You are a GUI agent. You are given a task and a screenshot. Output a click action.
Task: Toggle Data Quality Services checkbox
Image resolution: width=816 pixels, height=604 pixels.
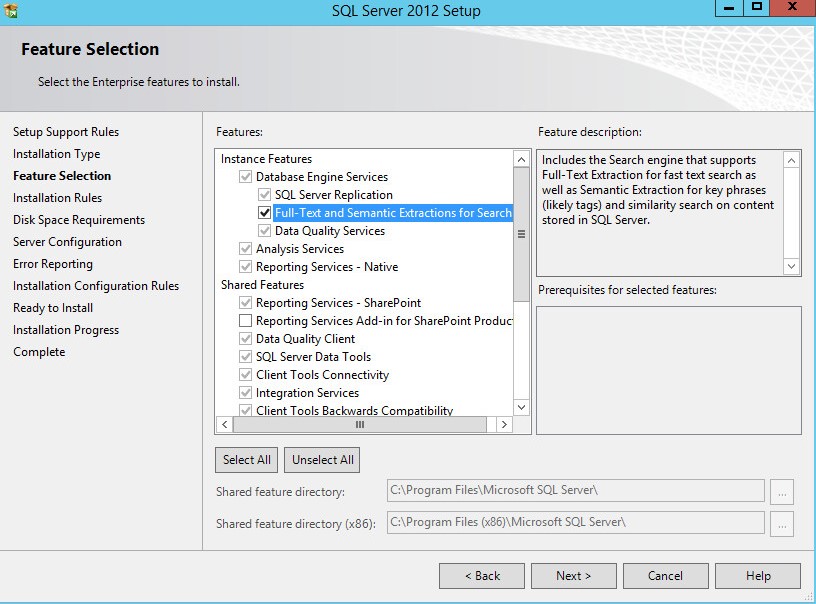264,230
